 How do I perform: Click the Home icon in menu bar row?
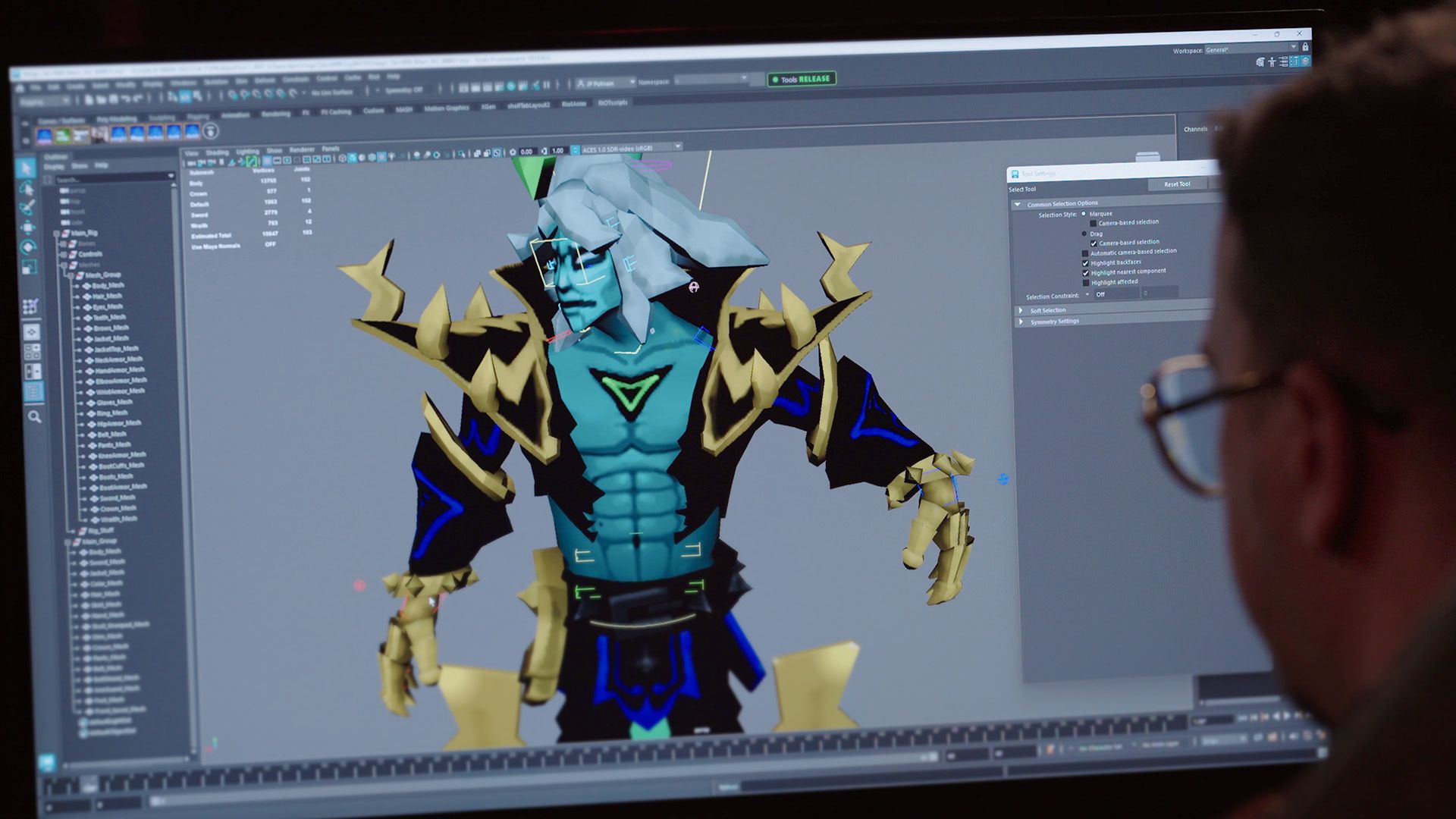click(20, 89)
